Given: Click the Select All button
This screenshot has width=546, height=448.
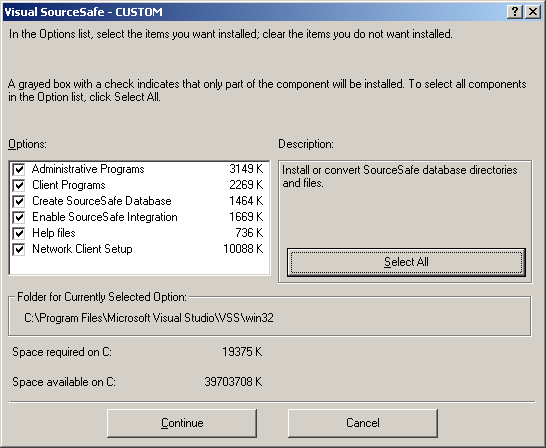Looking at the screenshot, I should point(406,262).
